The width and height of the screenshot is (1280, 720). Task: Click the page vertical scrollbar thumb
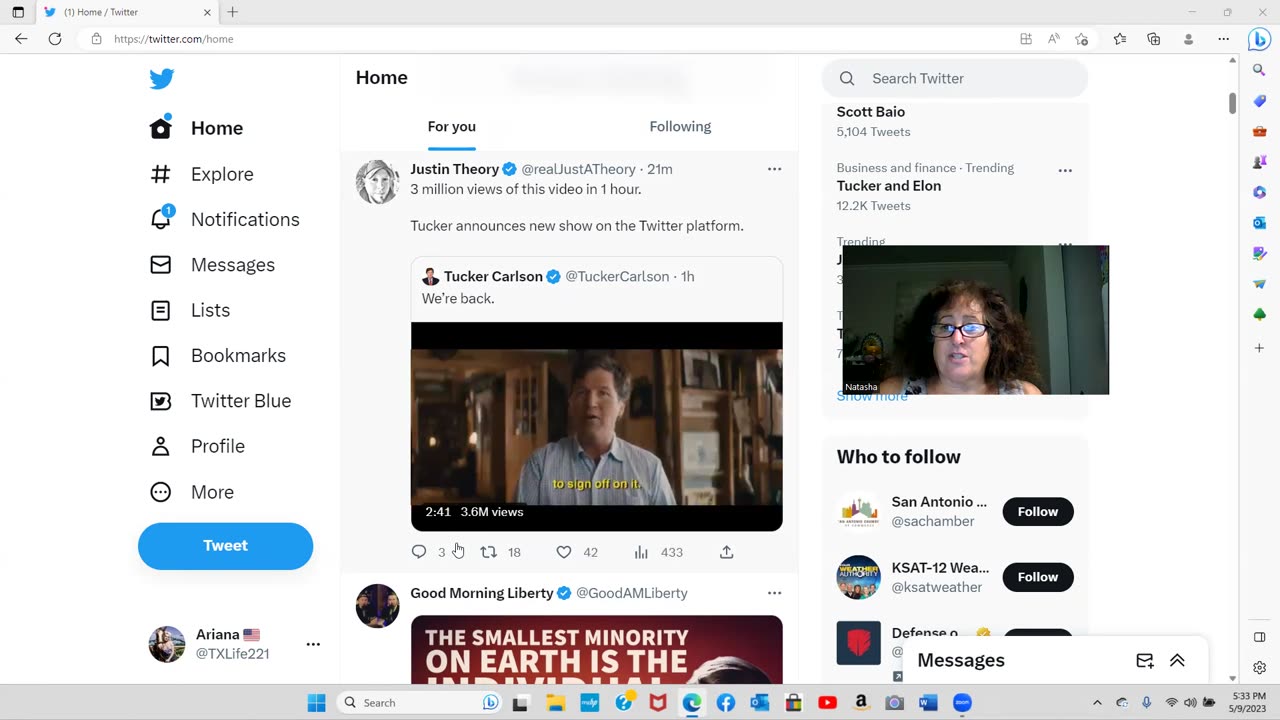click(1233, 103)
